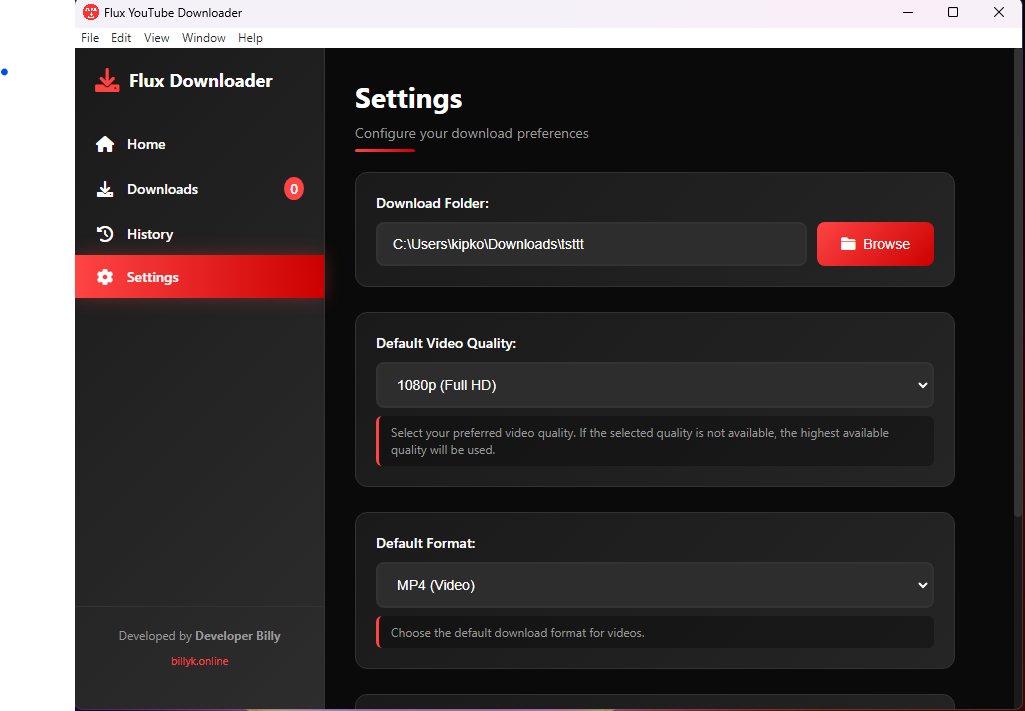1025x711 pixels.
Task: Open the Default Video Quality dropdown
Action: (x=654, y=385)
